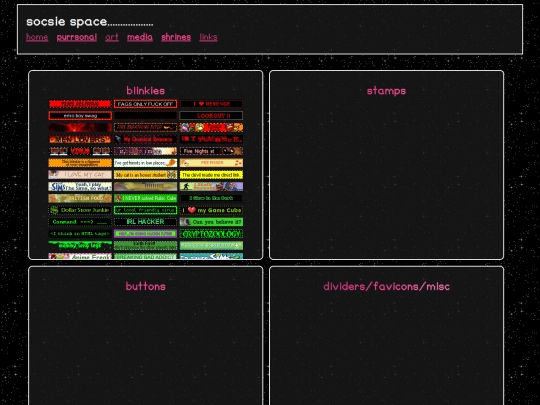Screen dimensions: 540x405
Task: Click the yellow 'The devil made me' blinkie
Action: (211, 175)
